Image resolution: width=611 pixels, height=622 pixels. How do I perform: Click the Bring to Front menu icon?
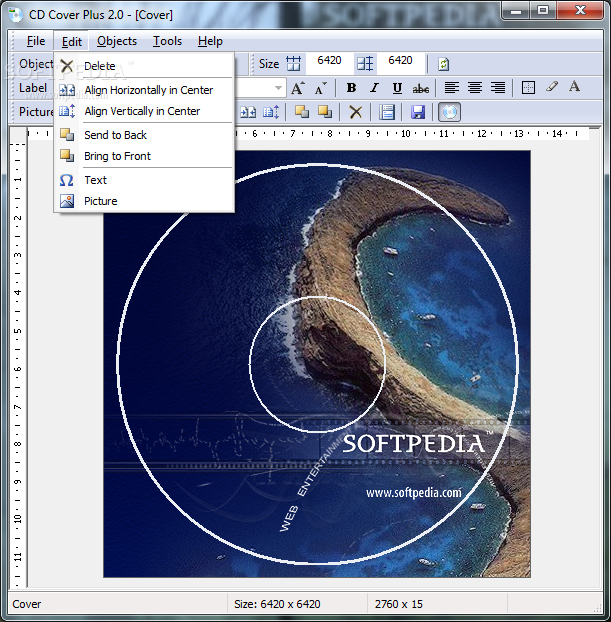click(x=67, y=156)
